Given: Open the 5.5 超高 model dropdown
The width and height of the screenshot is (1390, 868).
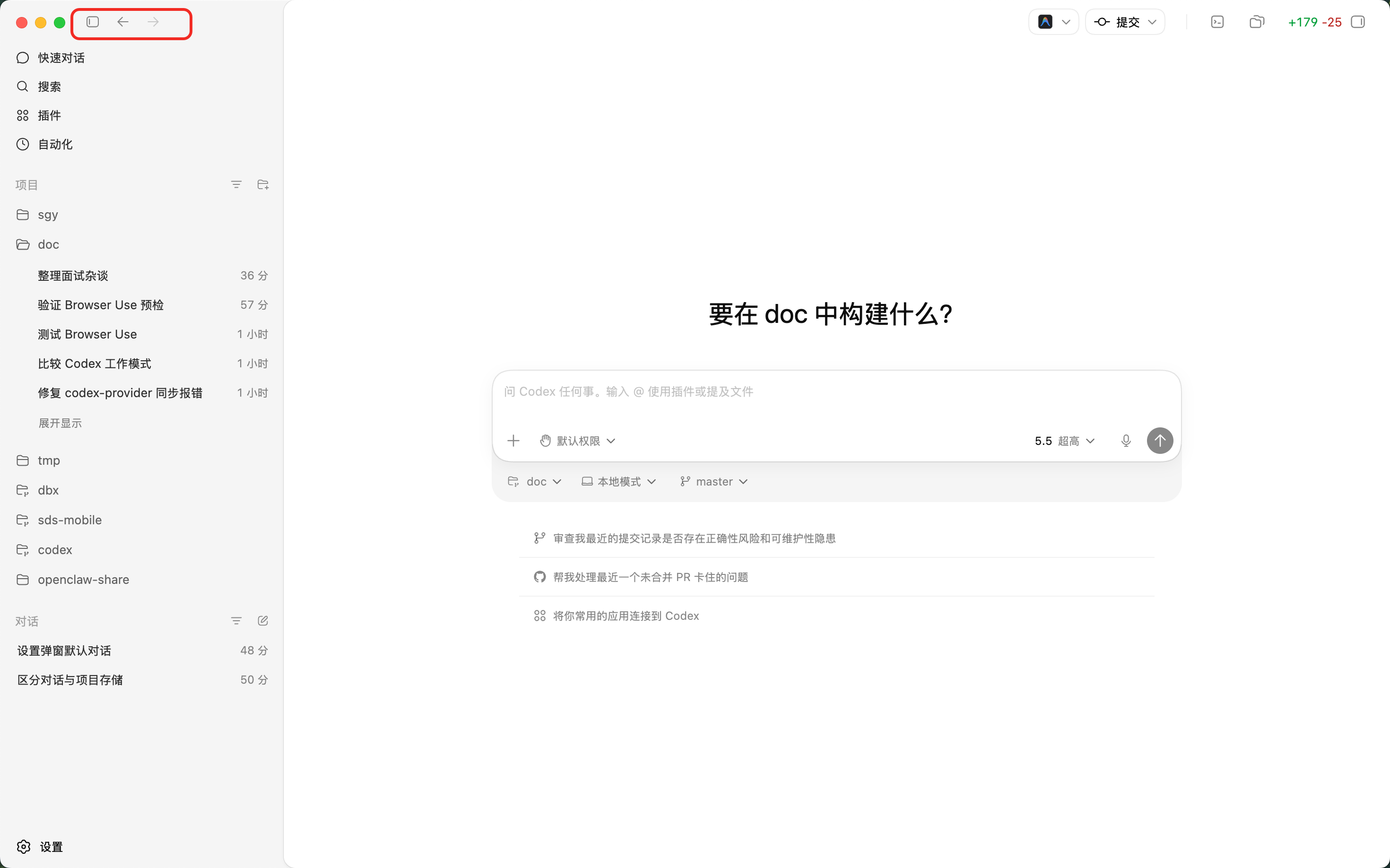Looking at the screenshot, I should coord(1063,440).
